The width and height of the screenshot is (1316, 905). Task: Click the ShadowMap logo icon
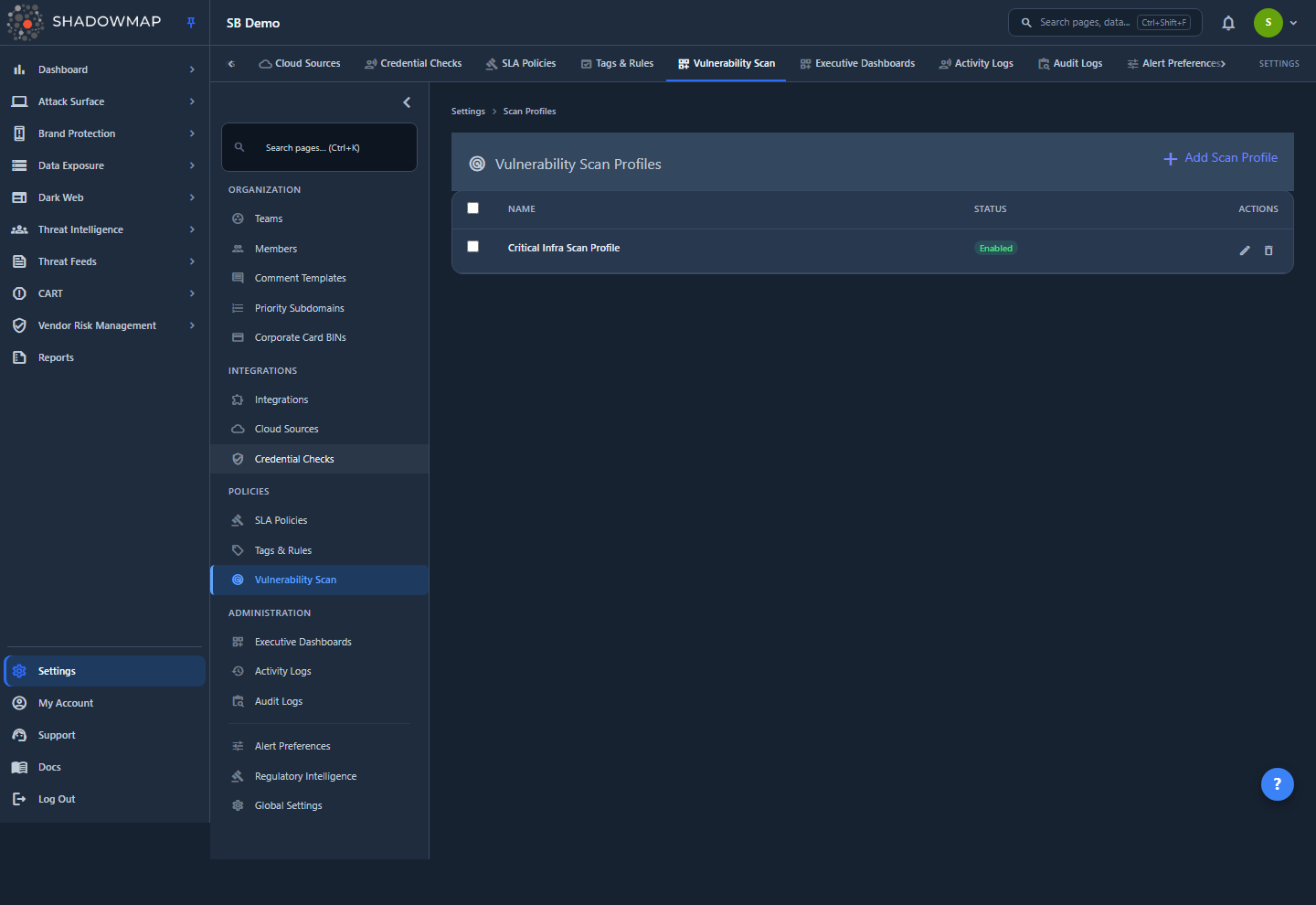(25, 22)
